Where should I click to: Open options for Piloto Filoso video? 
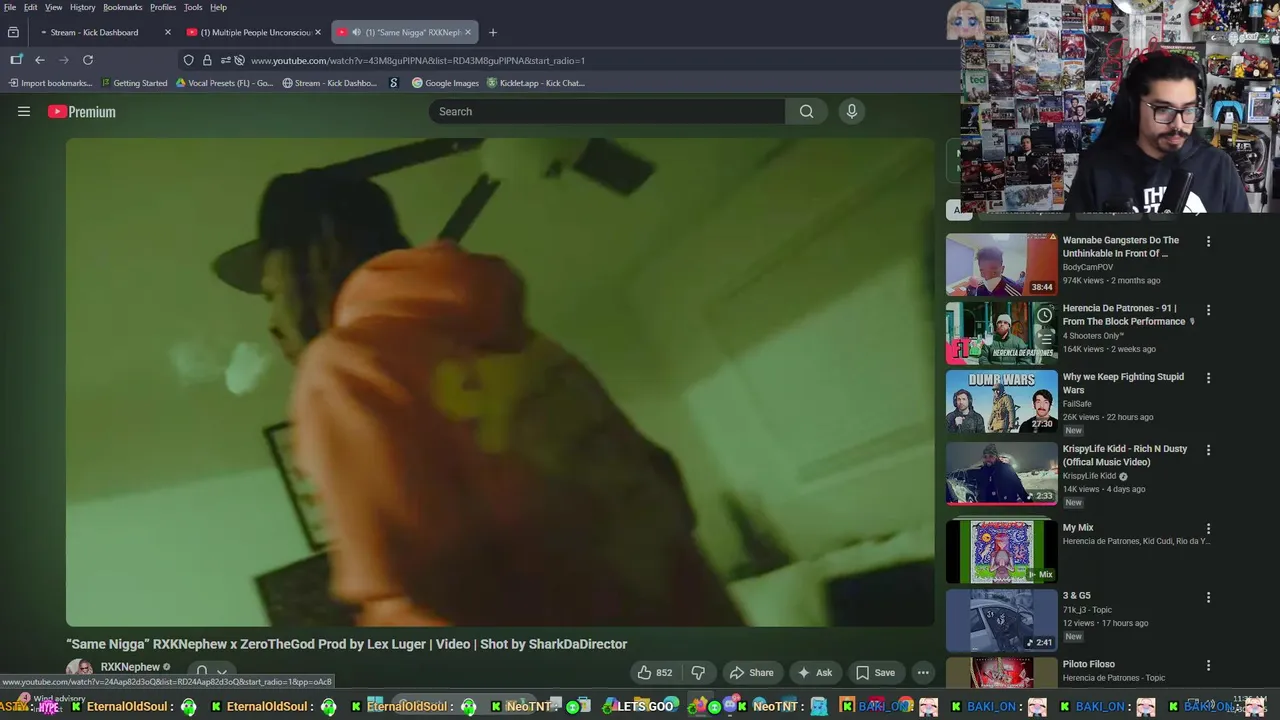pos(1208,665)
